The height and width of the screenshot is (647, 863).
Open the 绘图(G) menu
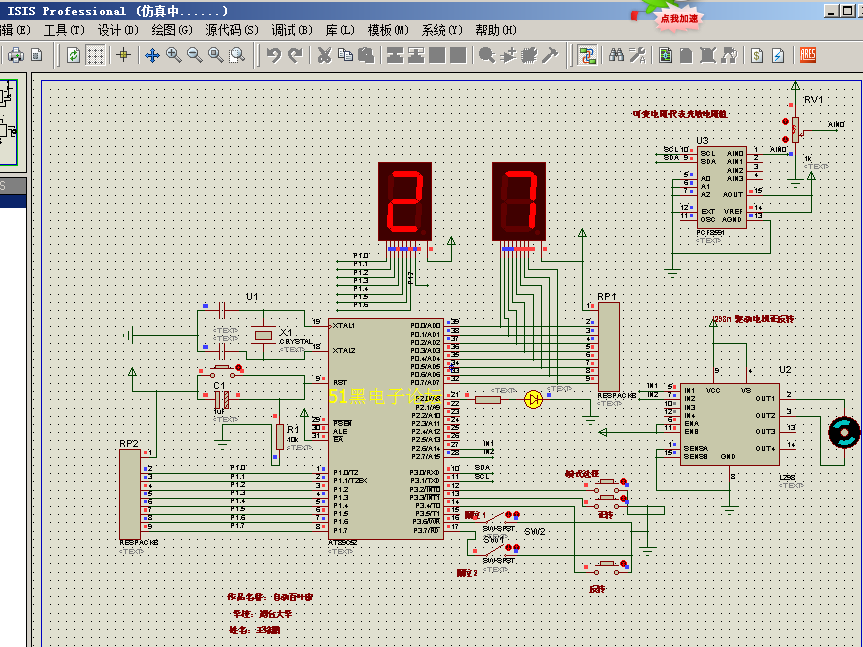click(x=172, y=30)
